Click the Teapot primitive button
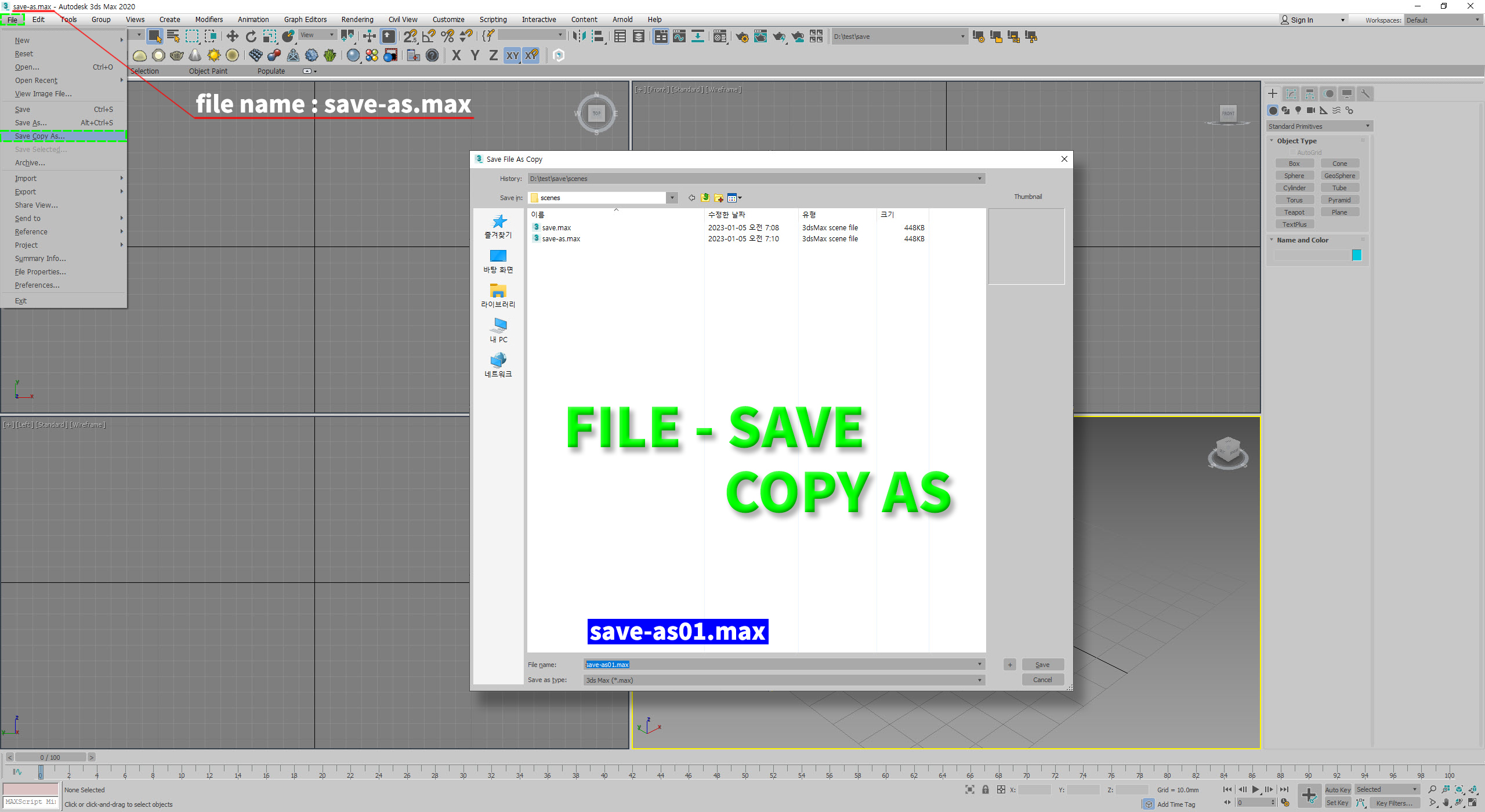This screenshot has height=812, width=1485. tap(1294, 212)
